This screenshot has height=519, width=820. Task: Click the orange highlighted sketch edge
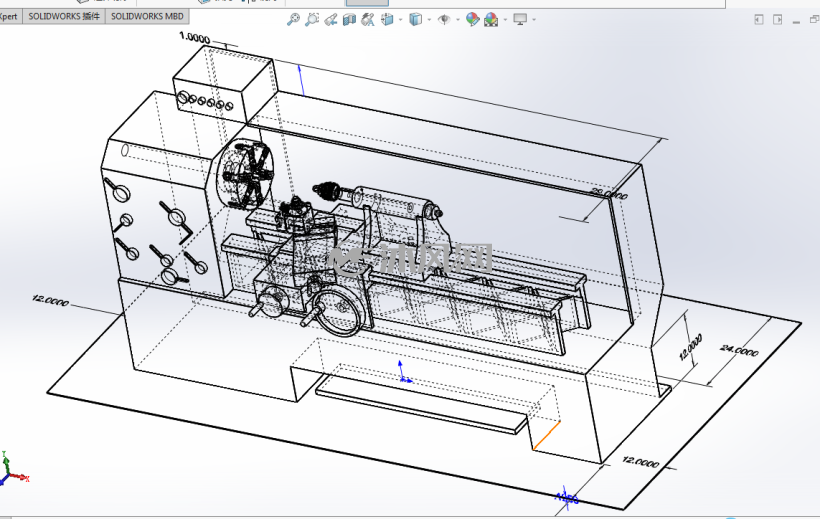546,435
